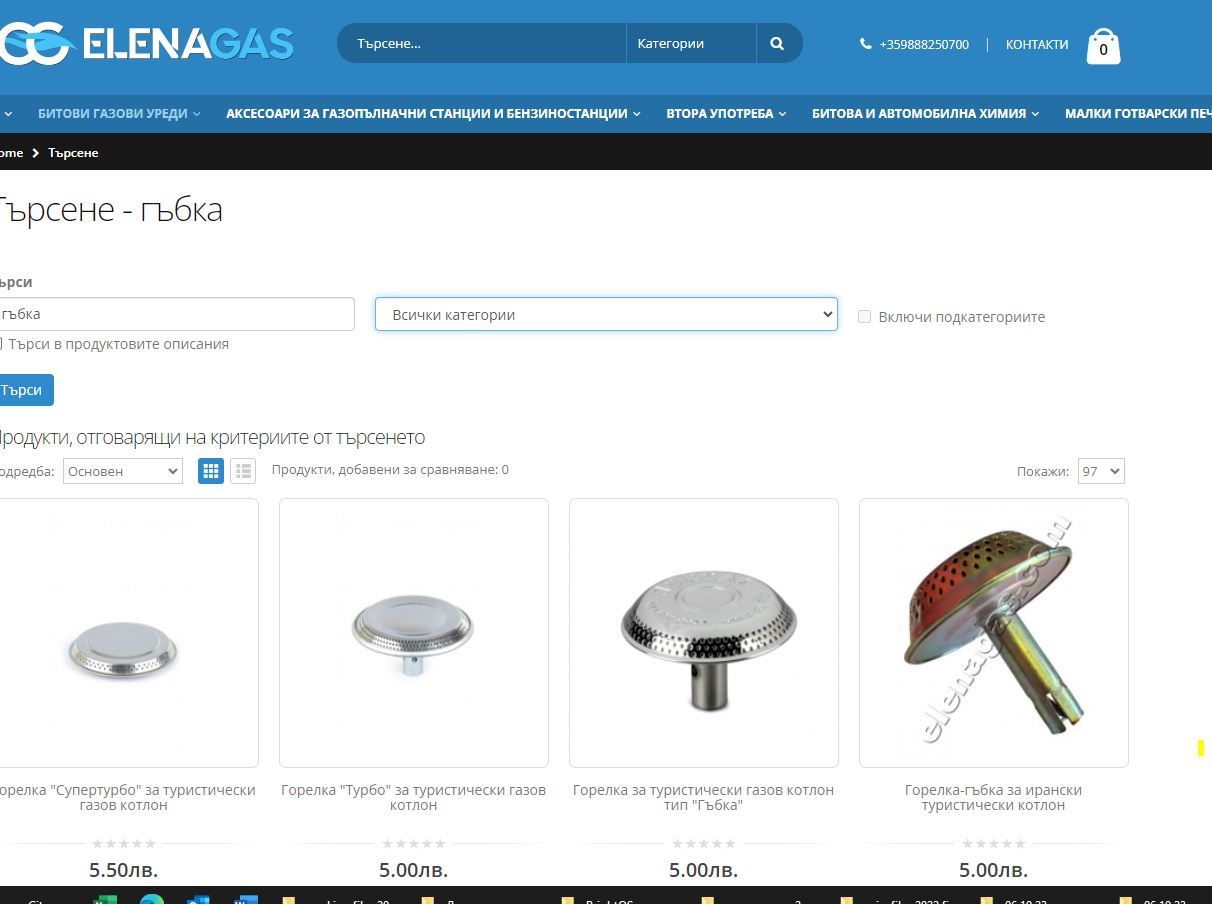Open title "Горелка-гъбка за ирански туристически котлон"
Viewport: 1212px width, 904px height.
pos(994,797)
